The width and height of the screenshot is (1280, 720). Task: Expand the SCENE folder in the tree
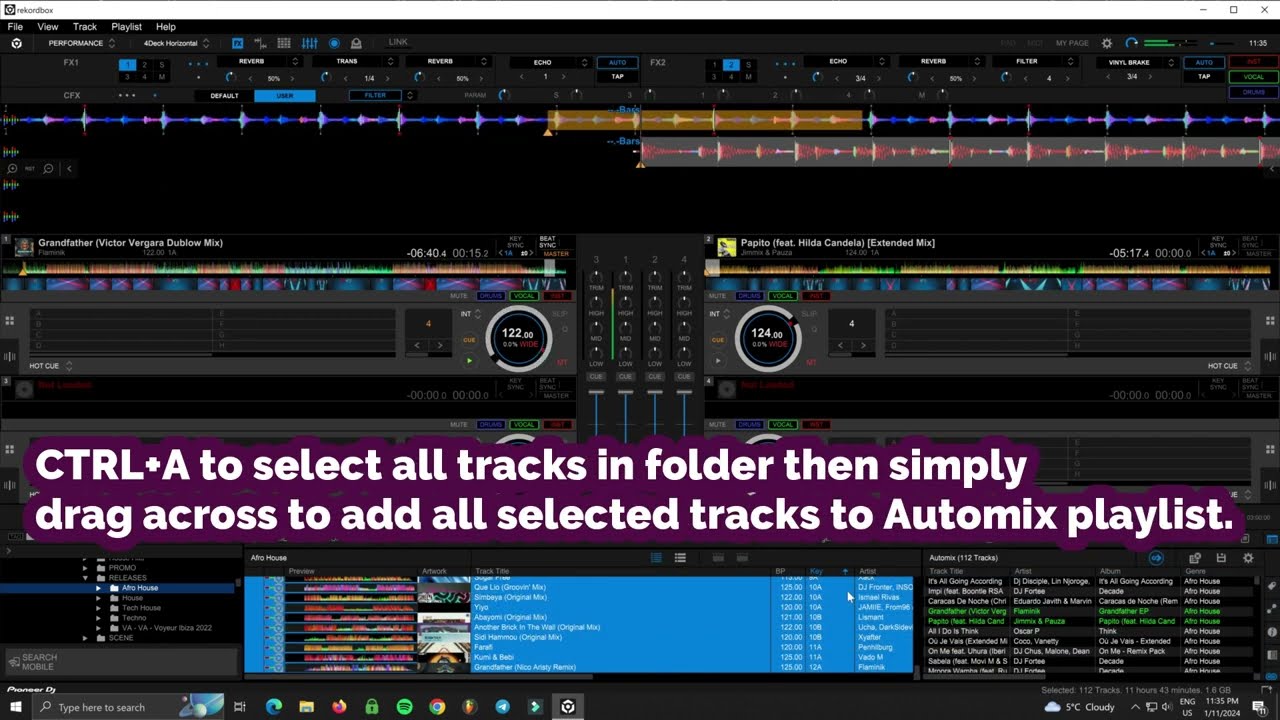click(86, 638)
